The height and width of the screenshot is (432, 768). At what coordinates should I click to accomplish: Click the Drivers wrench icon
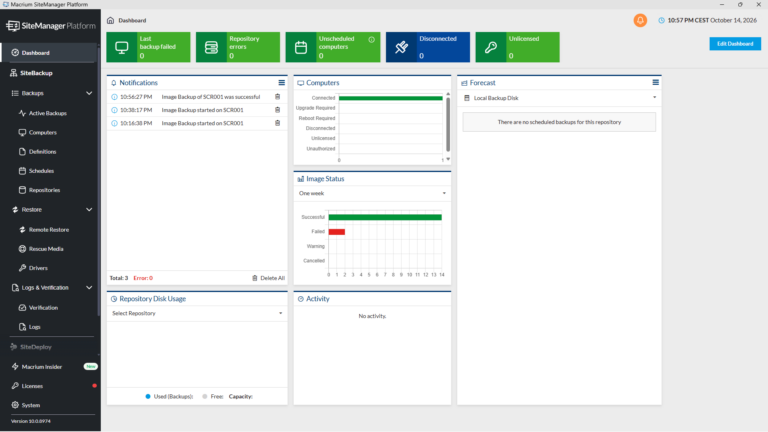tap(22, 268)
